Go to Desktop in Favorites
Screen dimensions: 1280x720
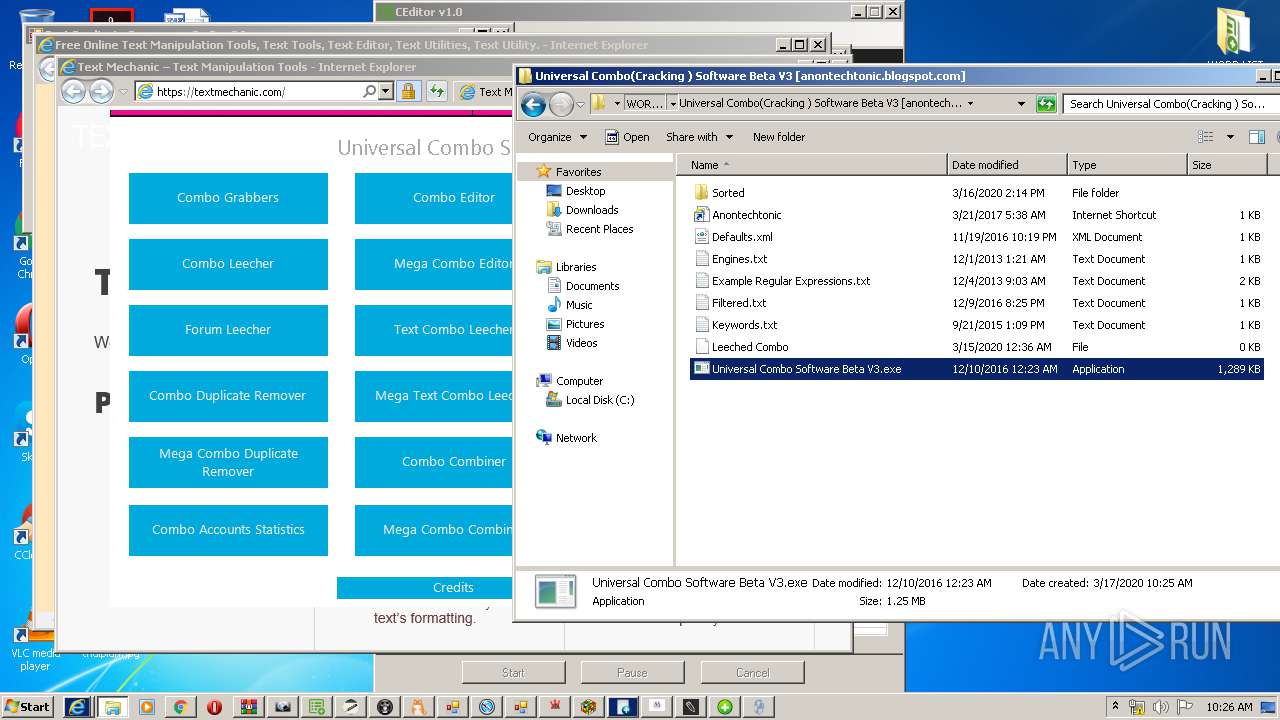[585, 191]
